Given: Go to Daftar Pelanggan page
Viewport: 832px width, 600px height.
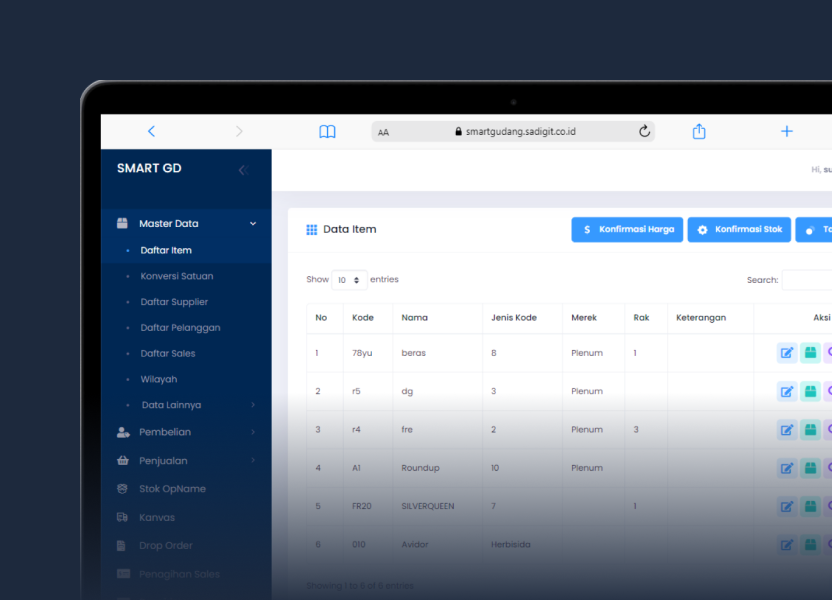Looking at the screenshot, I should pos(180,328).
